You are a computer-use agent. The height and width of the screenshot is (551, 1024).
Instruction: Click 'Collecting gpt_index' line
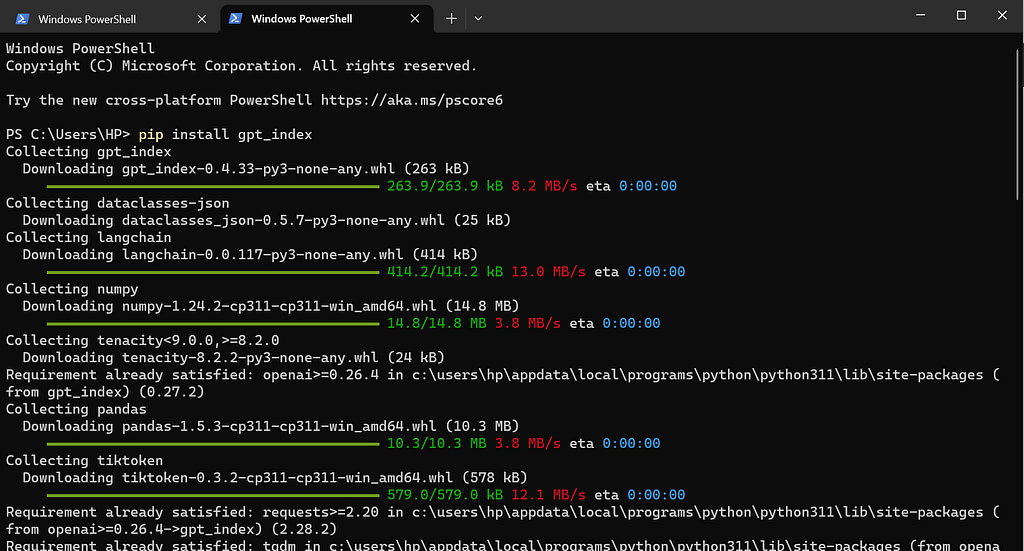89,151
